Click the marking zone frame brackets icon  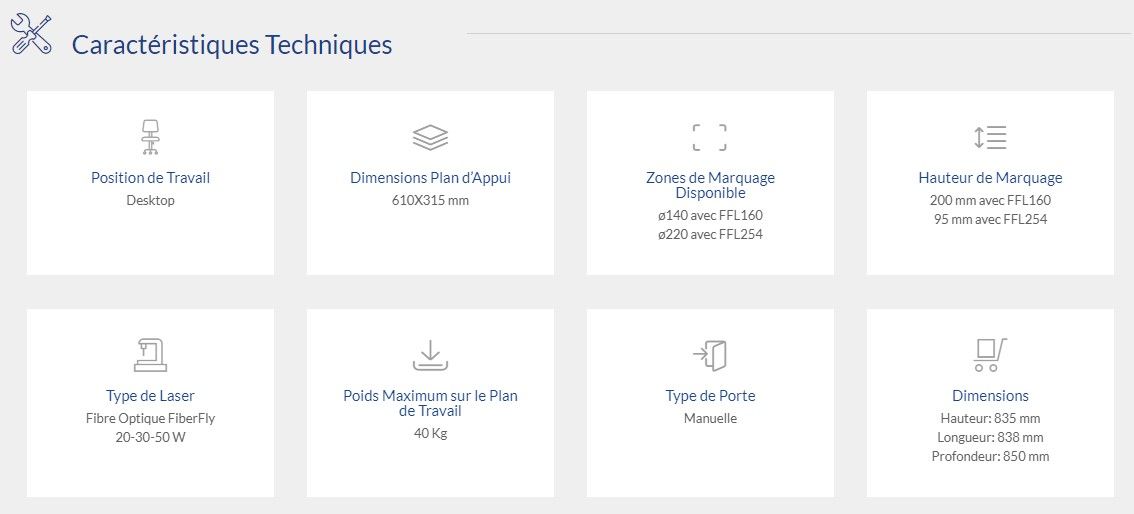710,137
